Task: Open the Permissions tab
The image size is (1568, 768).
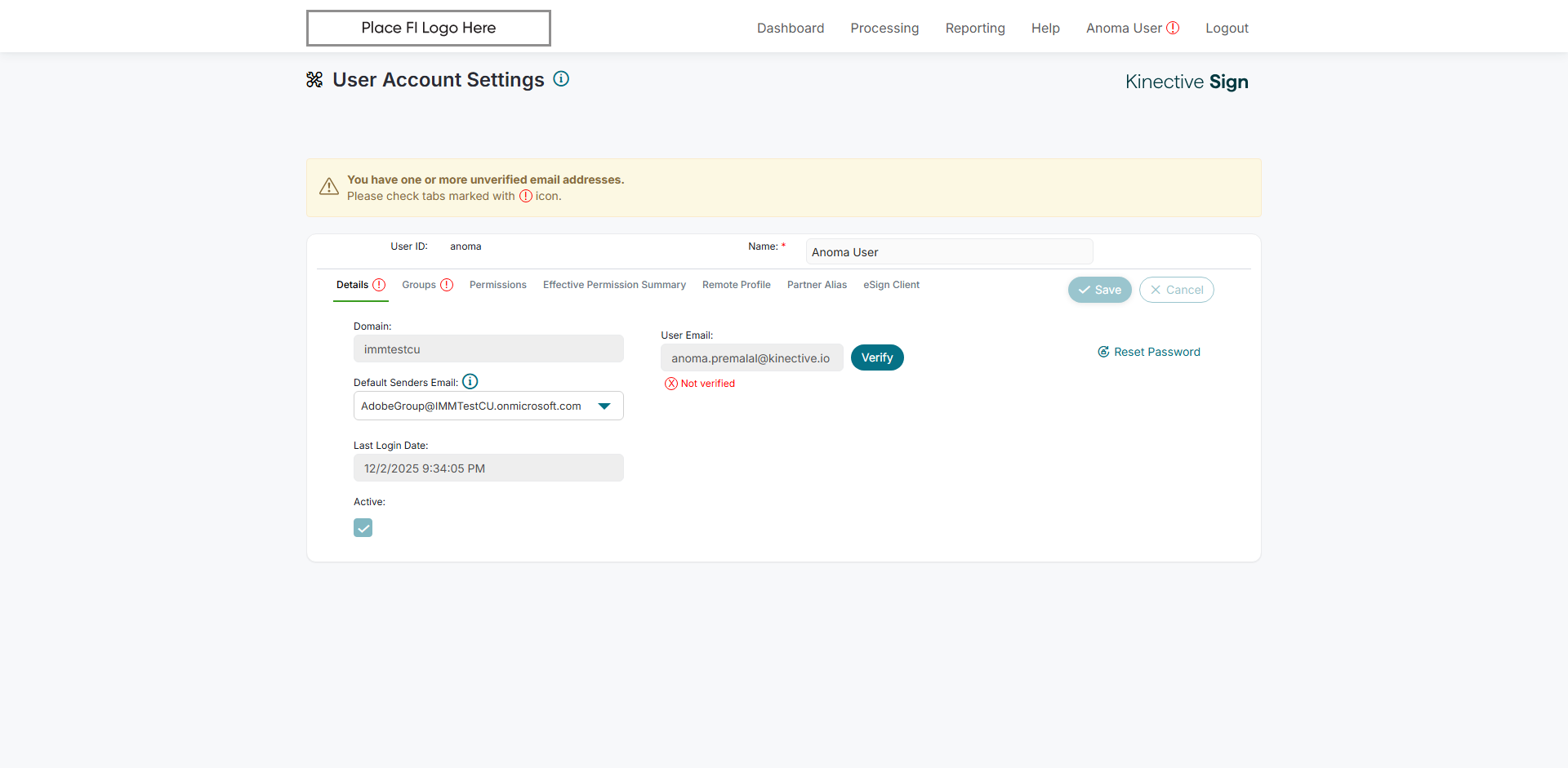Action: click(498, 285)
